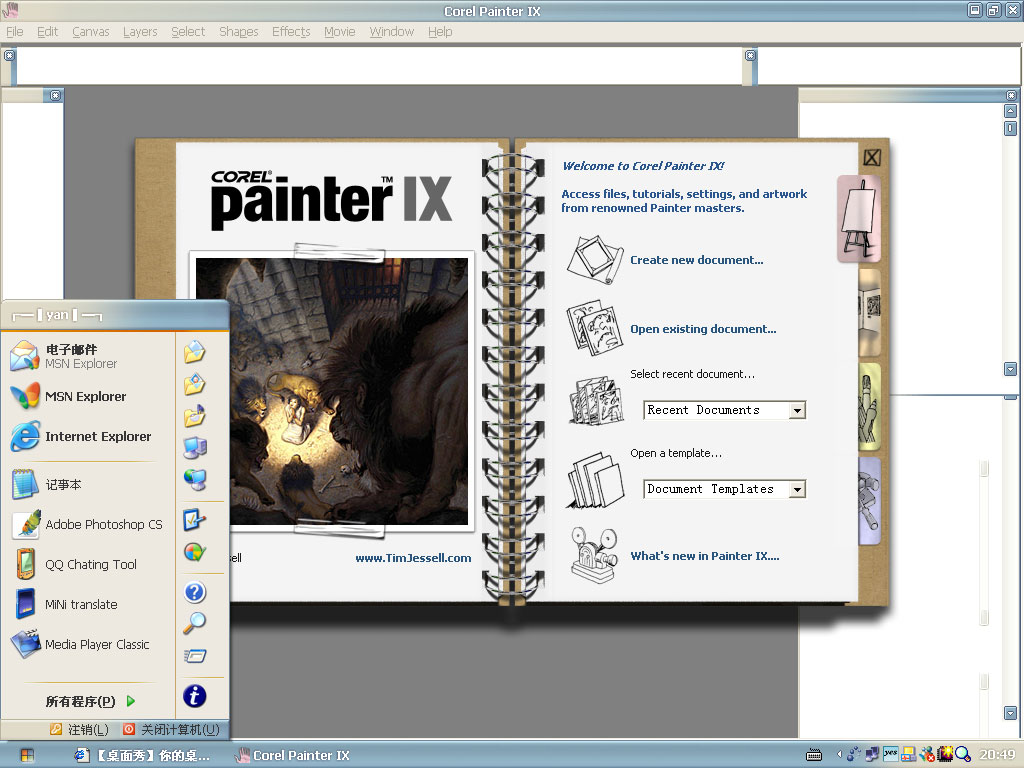Select the easel tab on the welcome book
The image size is (1024, 768).
coord(859,219)
